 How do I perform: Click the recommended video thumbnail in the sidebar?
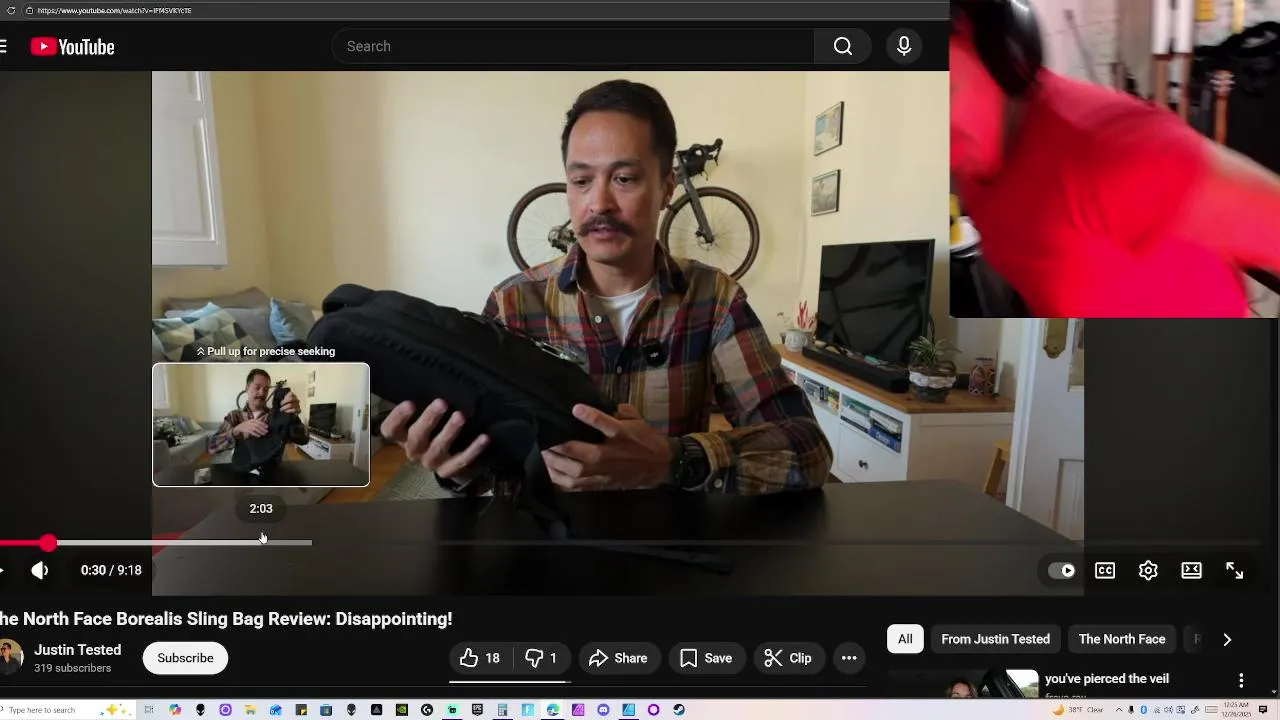click(x=963, y=683)
